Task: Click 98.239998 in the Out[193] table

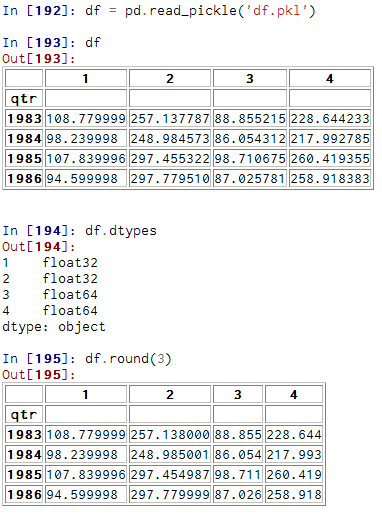Action: point(86,139)
